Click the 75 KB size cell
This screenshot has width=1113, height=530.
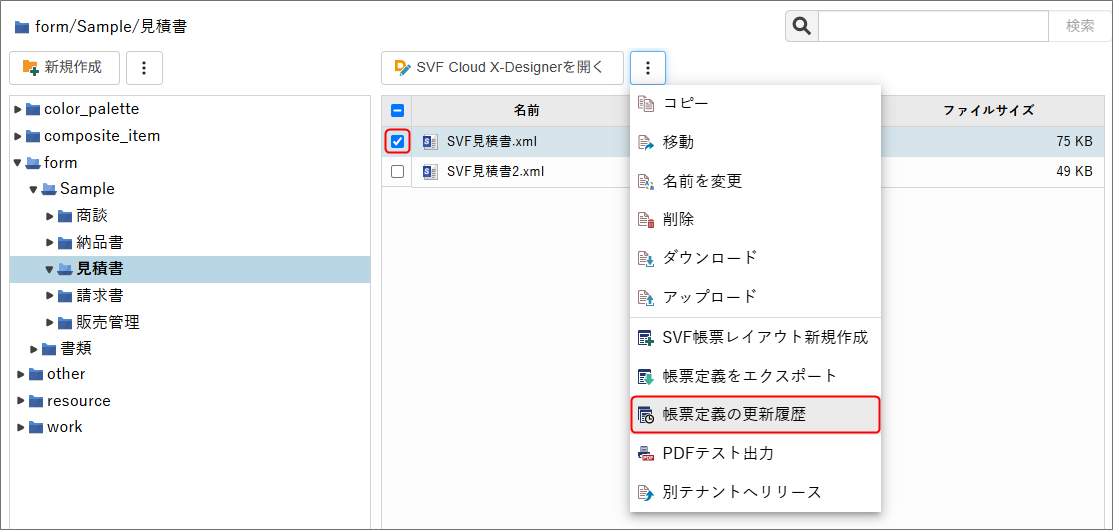(x=1074, y=142)
